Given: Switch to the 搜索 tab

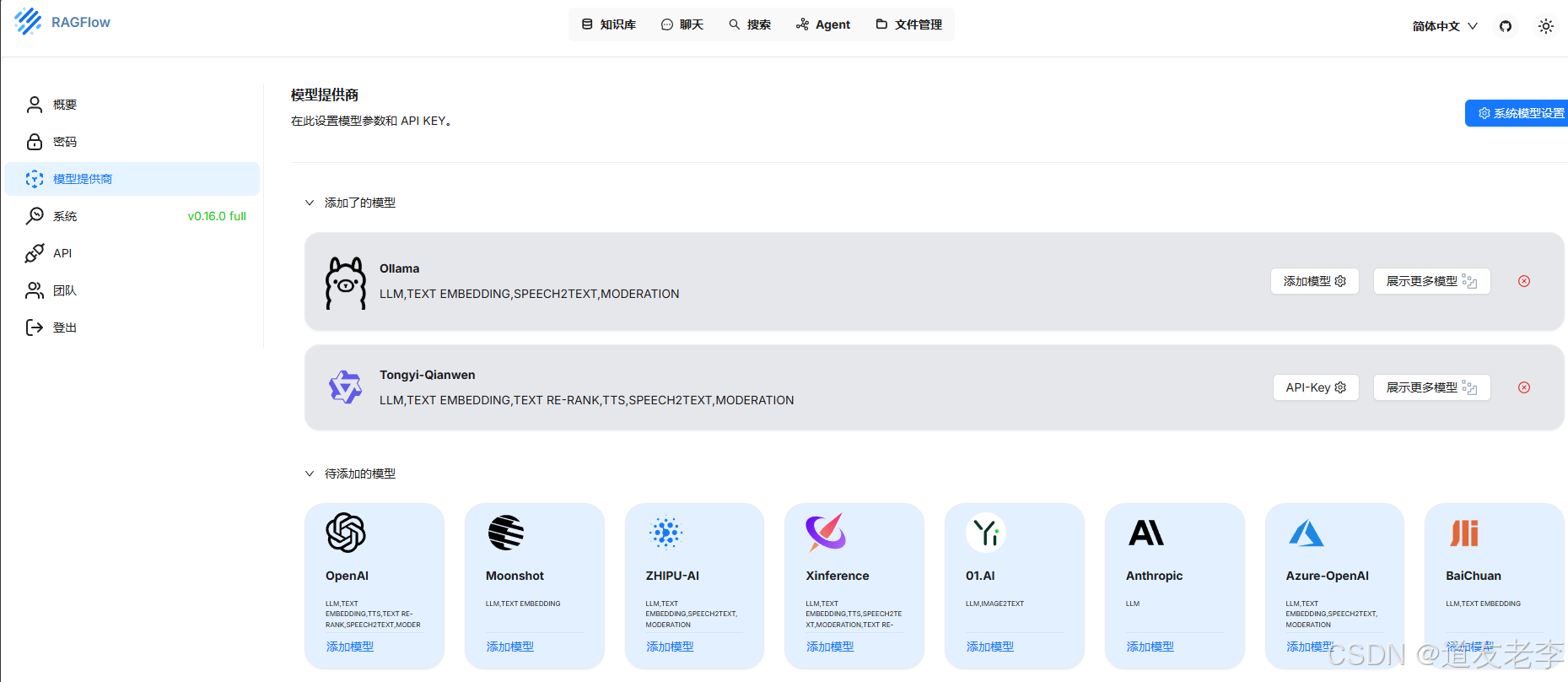Looking at the screenshot, I should coord(750,24).
